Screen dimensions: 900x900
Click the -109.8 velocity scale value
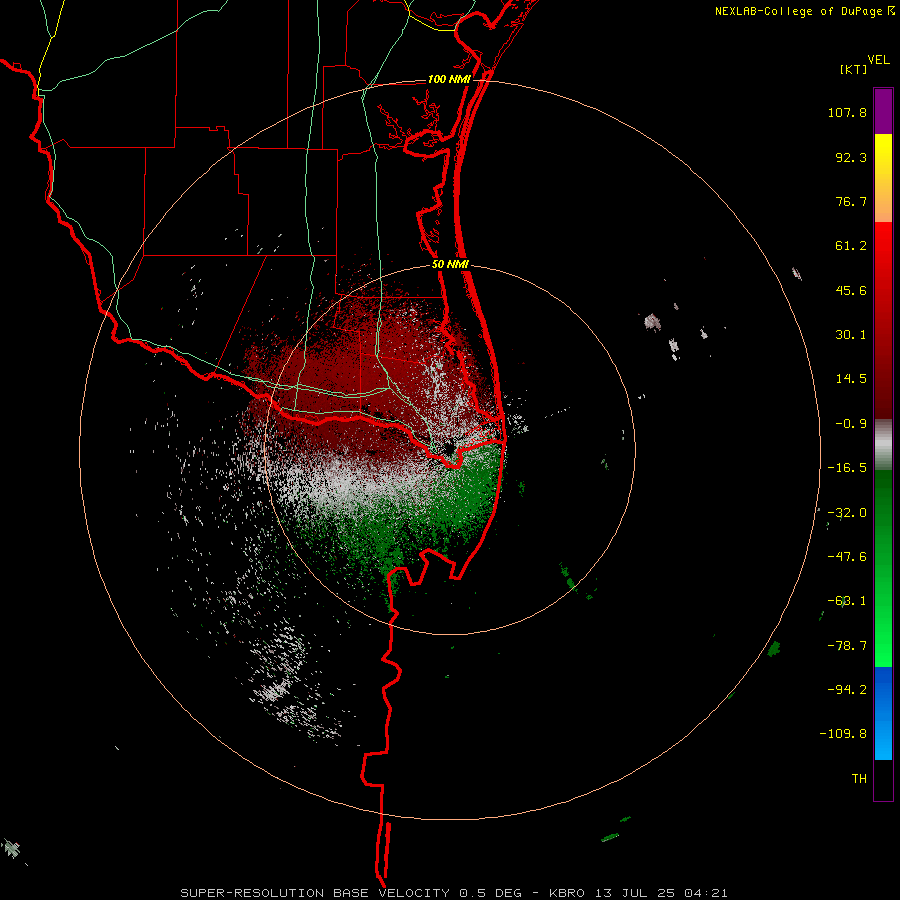843,734
